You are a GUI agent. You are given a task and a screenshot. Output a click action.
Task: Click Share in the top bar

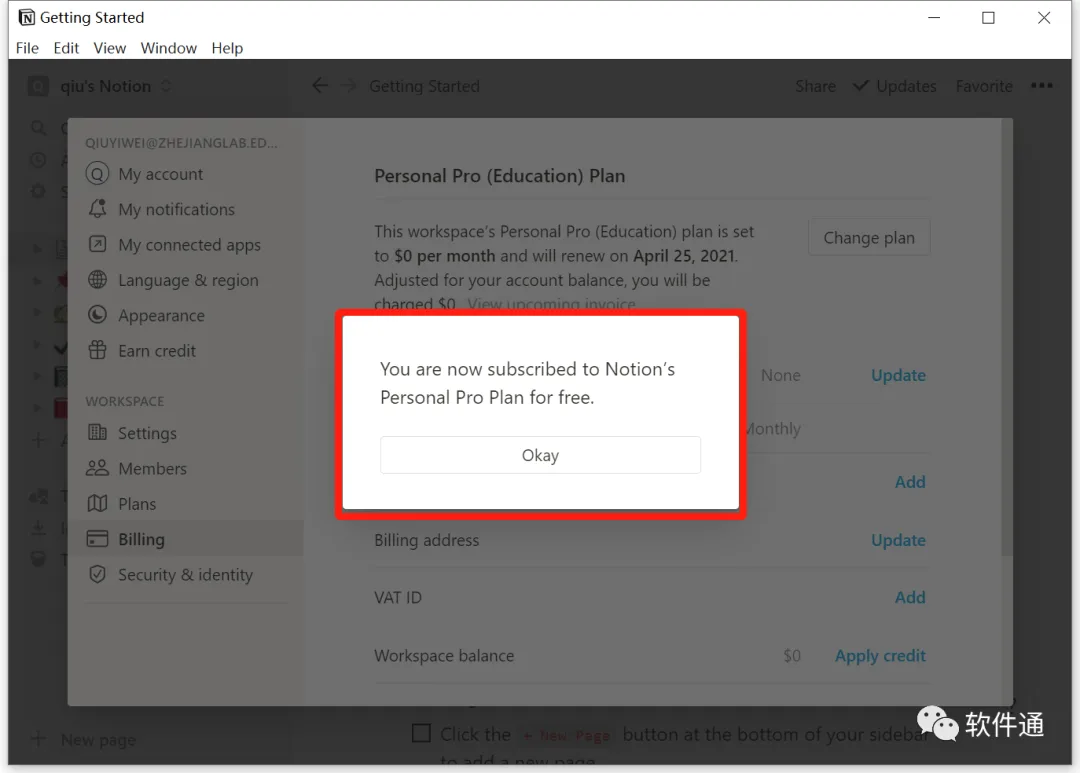pos(816,86)
